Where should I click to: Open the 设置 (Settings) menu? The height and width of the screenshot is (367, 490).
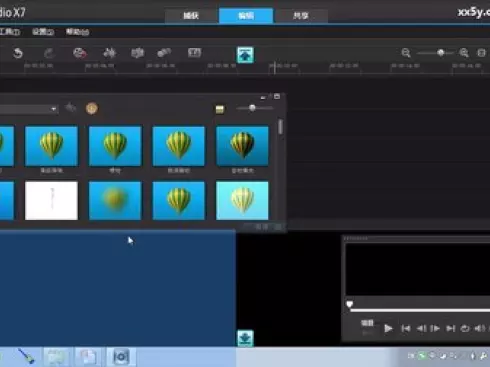coord(43,32)
